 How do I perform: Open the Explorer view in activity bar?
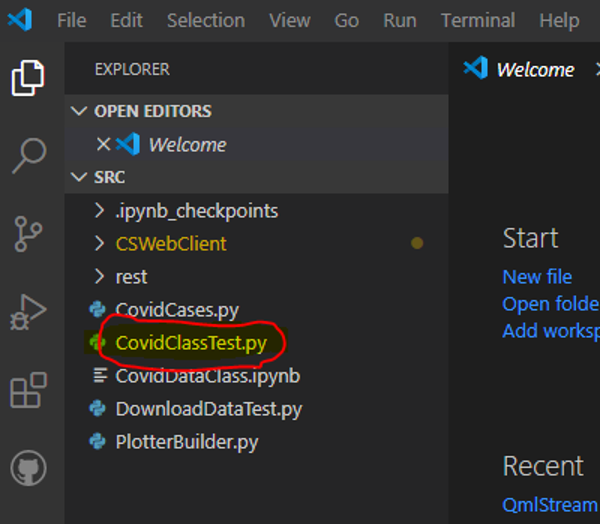coord(28,78)
